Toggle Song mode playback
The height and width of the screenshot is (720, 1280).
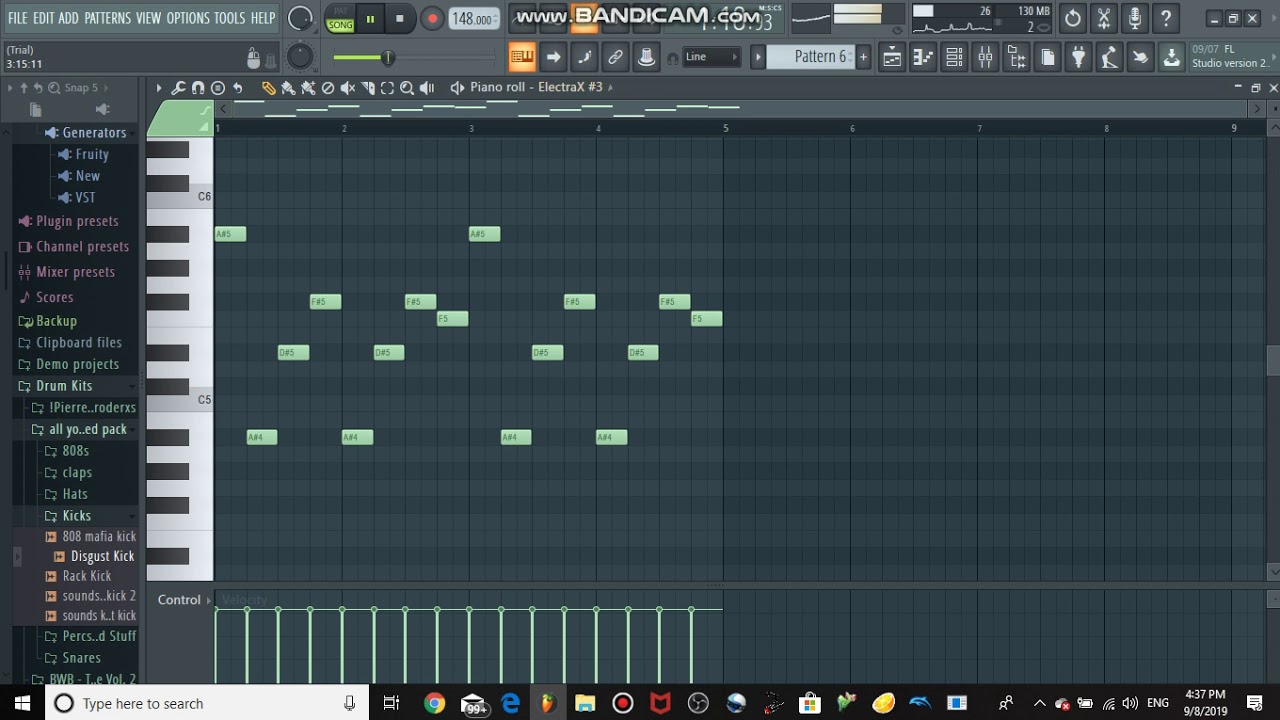click(340, 25)
